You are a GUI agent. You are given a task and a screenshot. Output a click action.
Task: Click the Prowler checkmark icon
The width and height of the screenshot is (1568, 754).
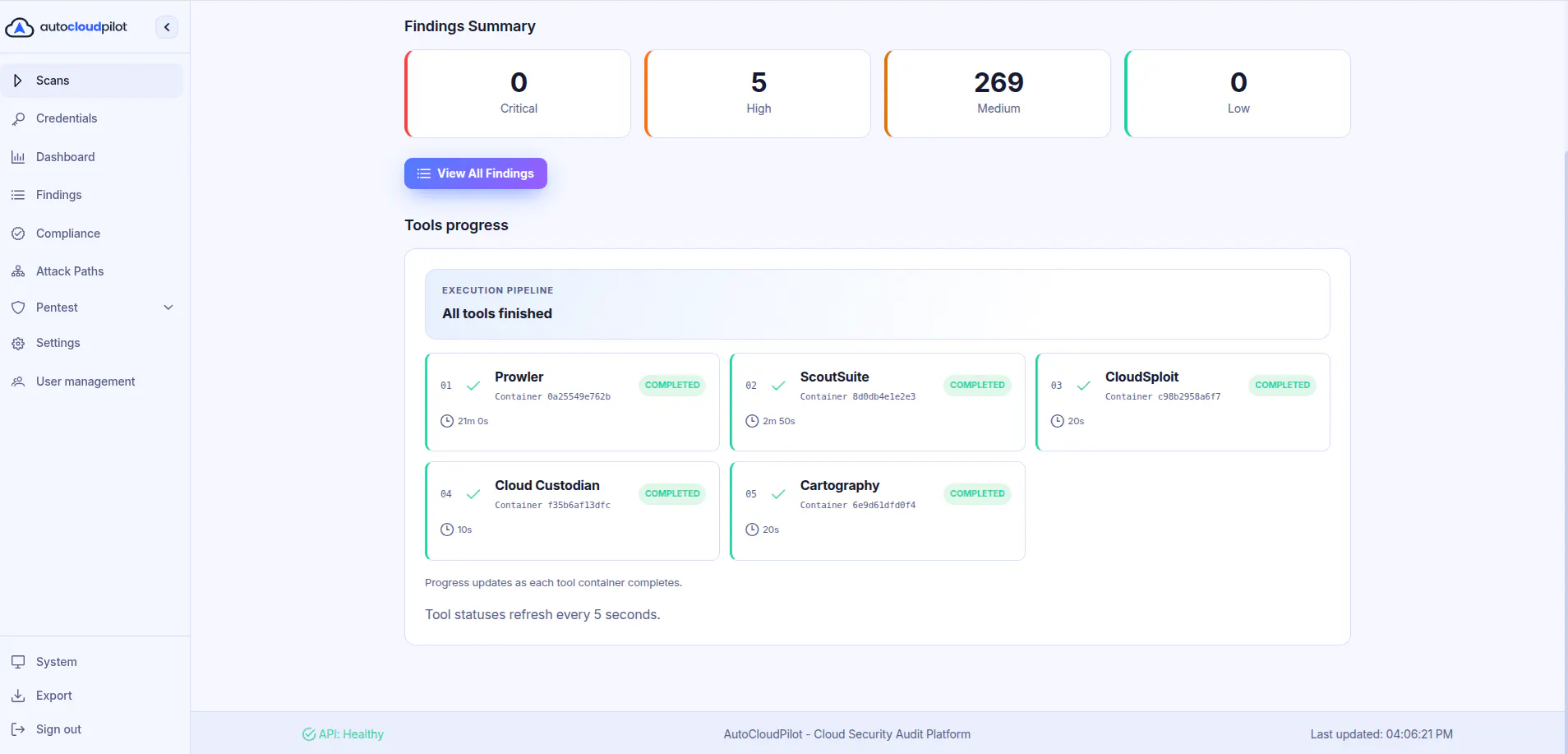[x=473, y=385]
